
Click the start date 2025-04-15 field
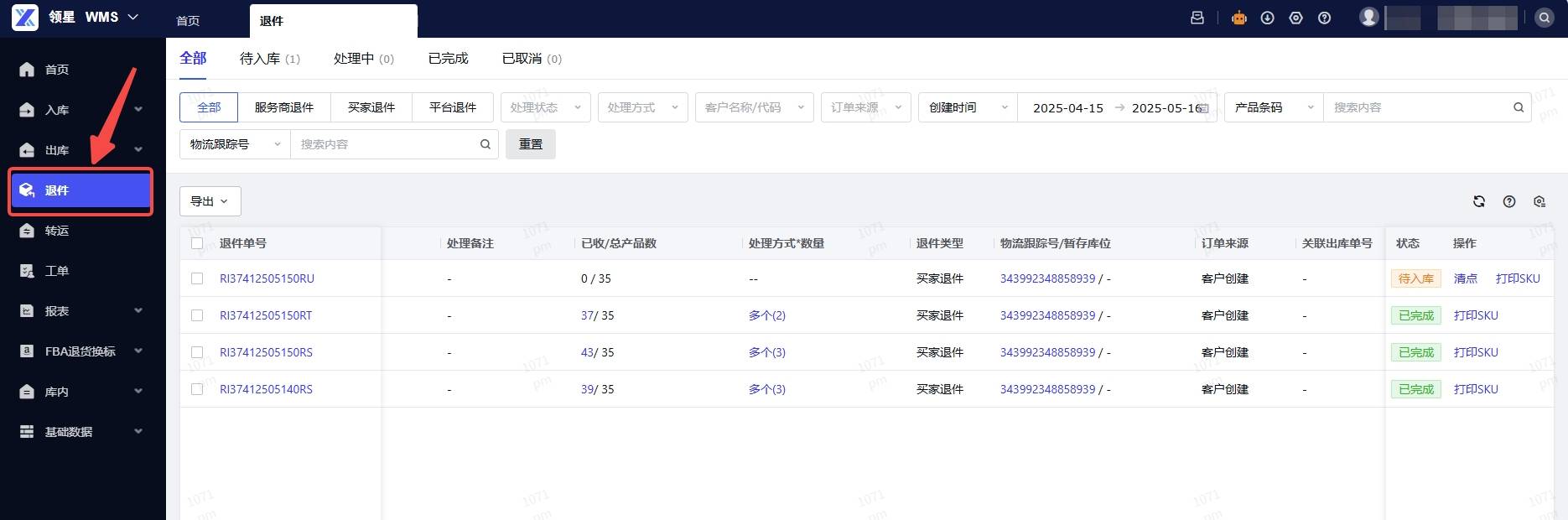point(1068,108)
